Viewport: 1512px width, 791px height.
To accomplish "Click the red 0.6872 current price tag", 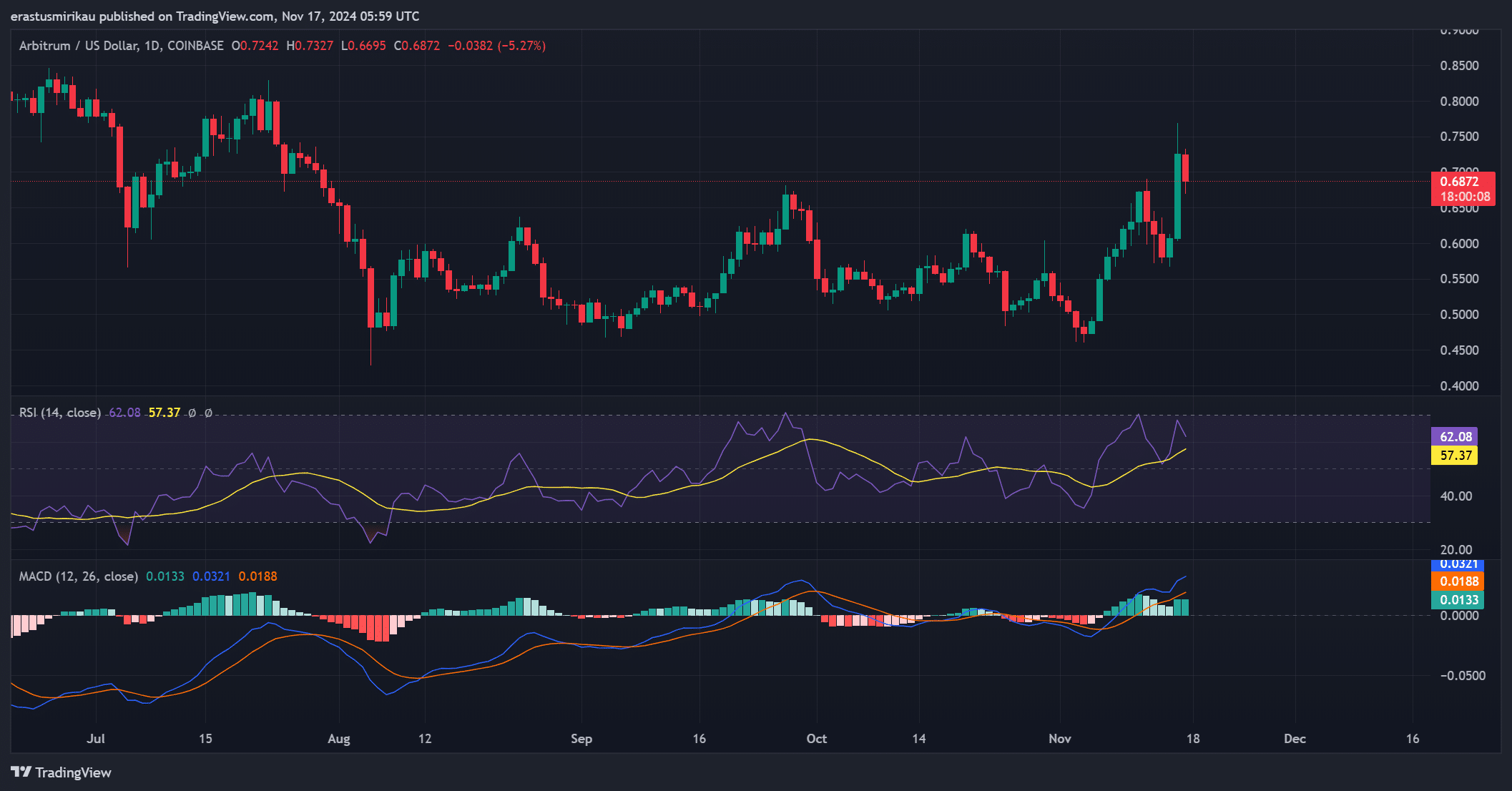I will click(1462, 189).
